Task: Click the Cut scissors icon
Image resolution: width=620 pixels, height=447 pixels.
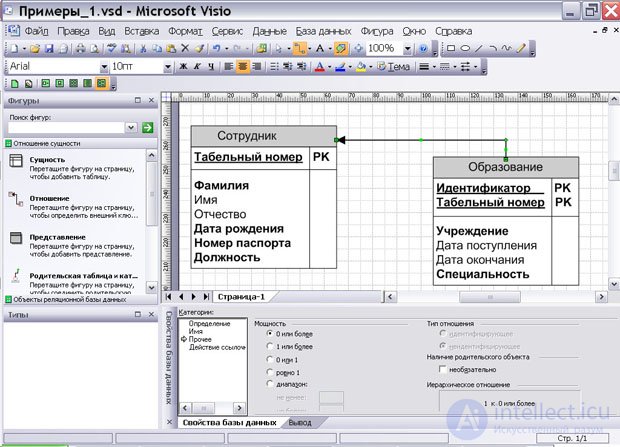Action: tap(143, 49)
